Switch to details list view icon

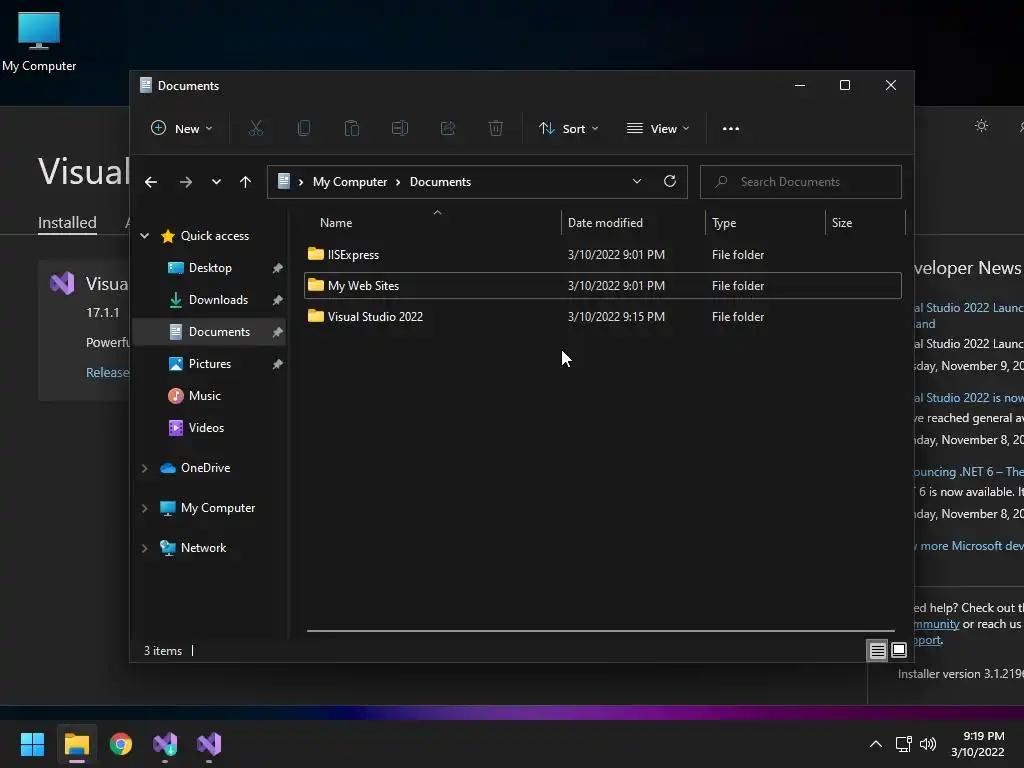(x=877, y=650)
